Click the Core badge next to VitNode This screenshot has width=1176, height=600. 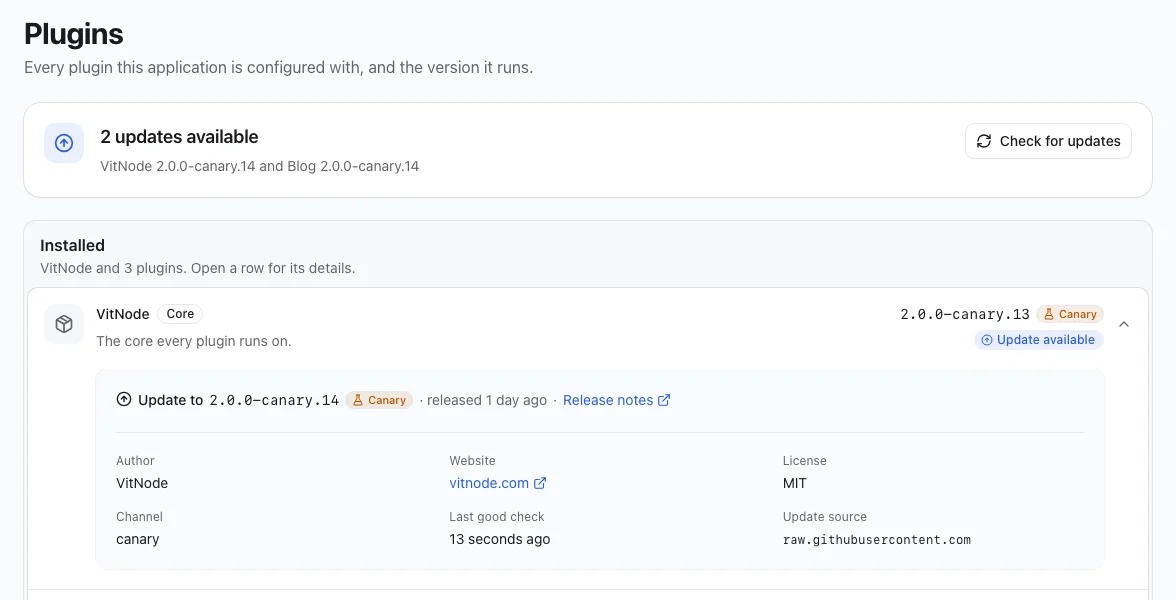[180, 314]
